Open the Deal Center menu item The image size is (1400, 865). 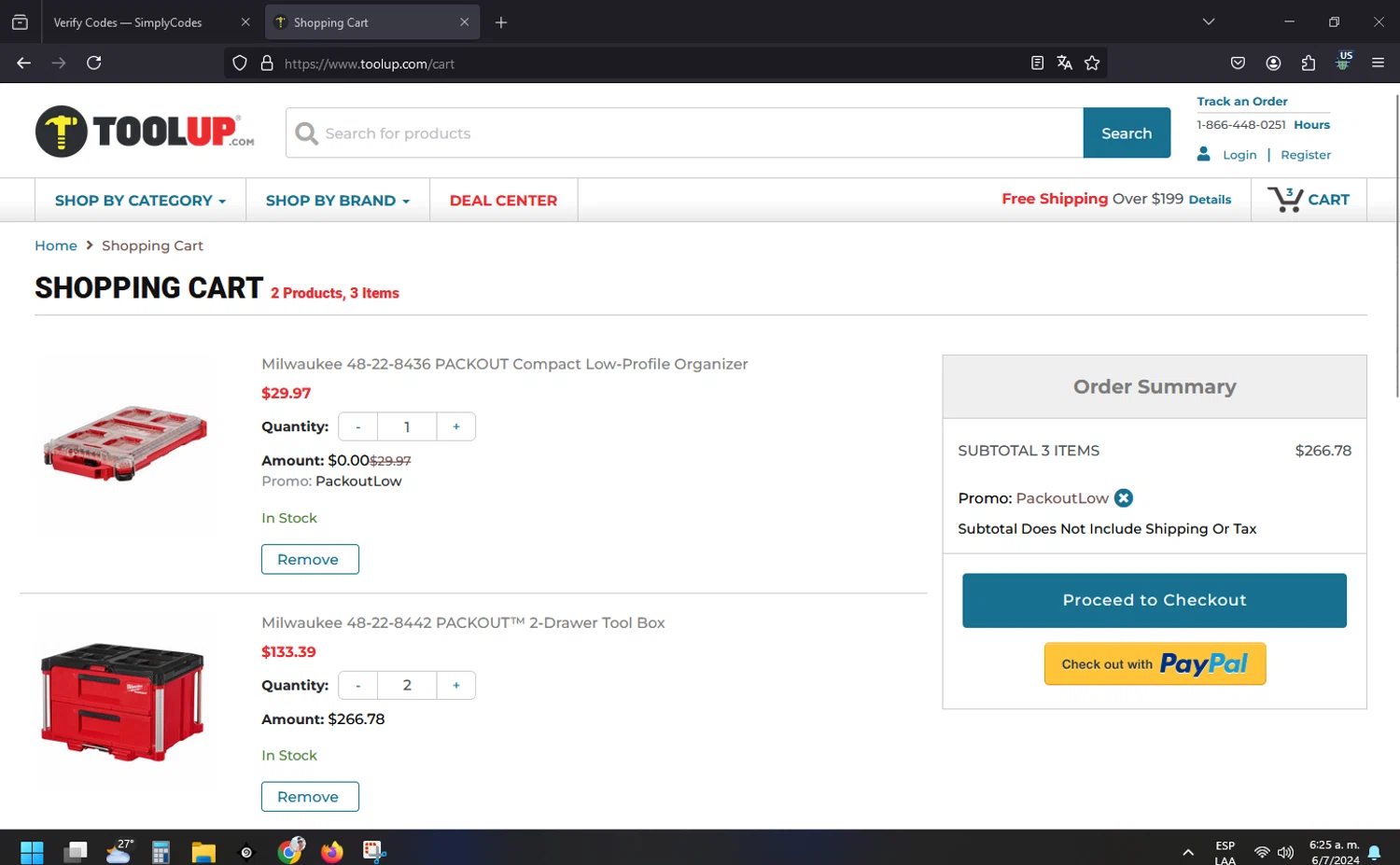tap(503, 201)
